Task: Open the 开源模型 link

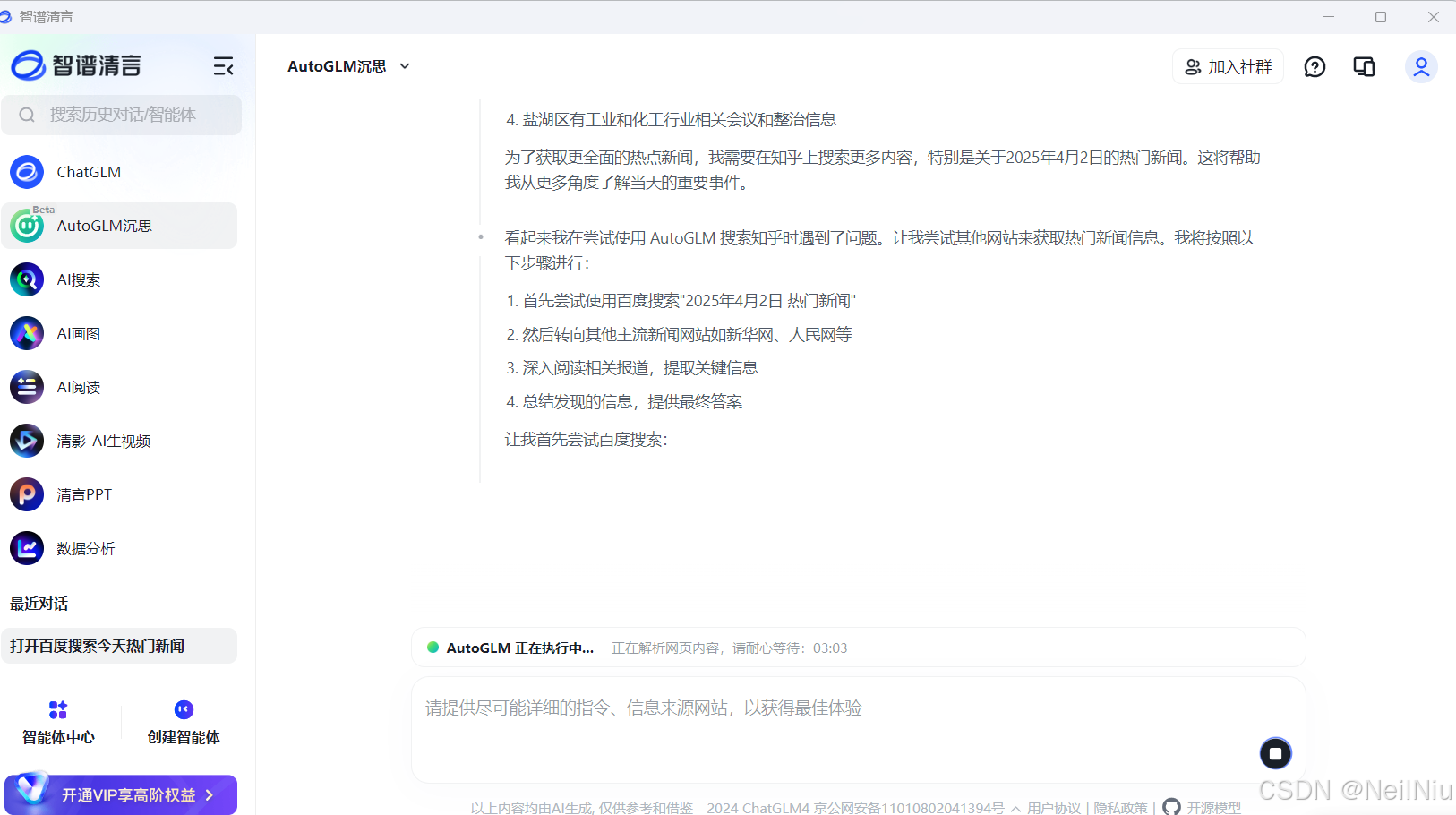Action: point(1214,808)
